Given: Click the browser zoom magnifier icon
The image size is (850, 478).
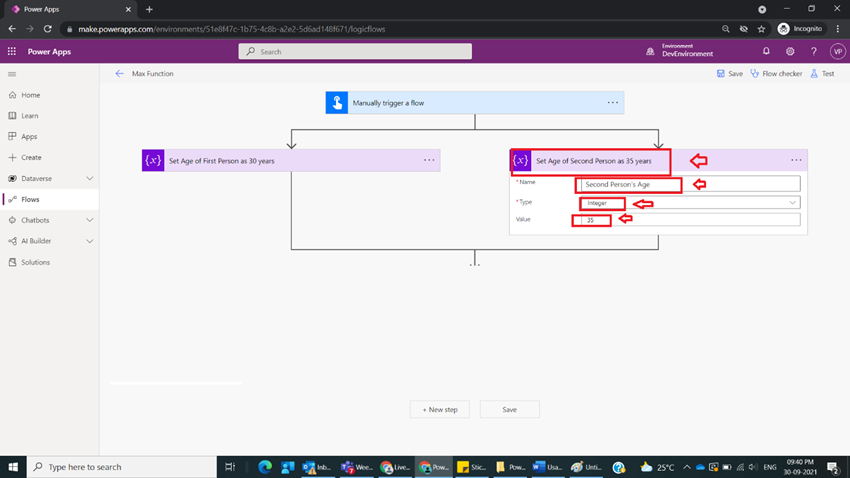Looking at the screenshot, I should (725, 29).
